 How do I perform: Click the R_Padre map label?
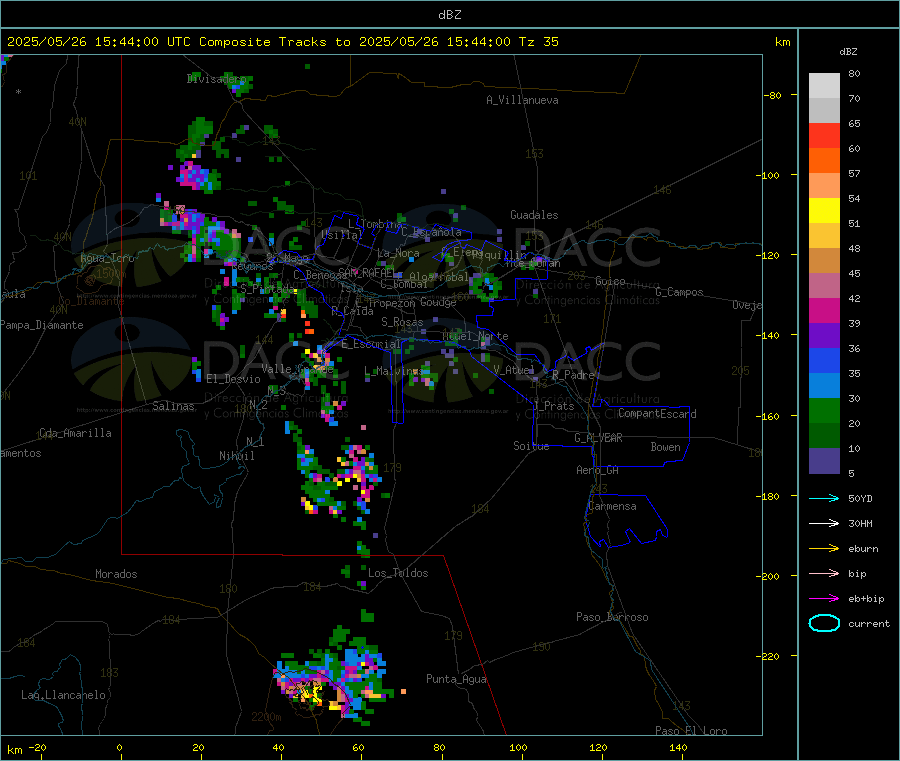(x=573, y=375)
